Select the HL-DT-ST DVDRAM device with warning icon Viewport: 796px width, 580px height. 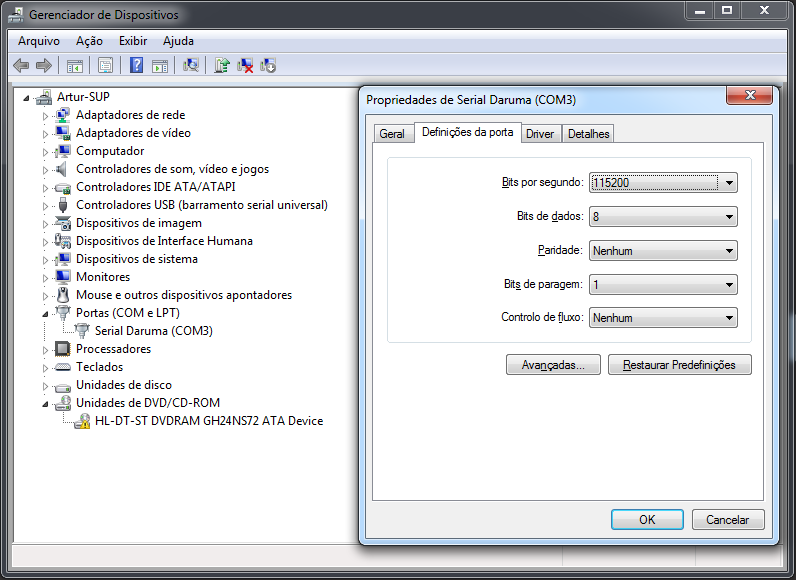coord(208,421)
